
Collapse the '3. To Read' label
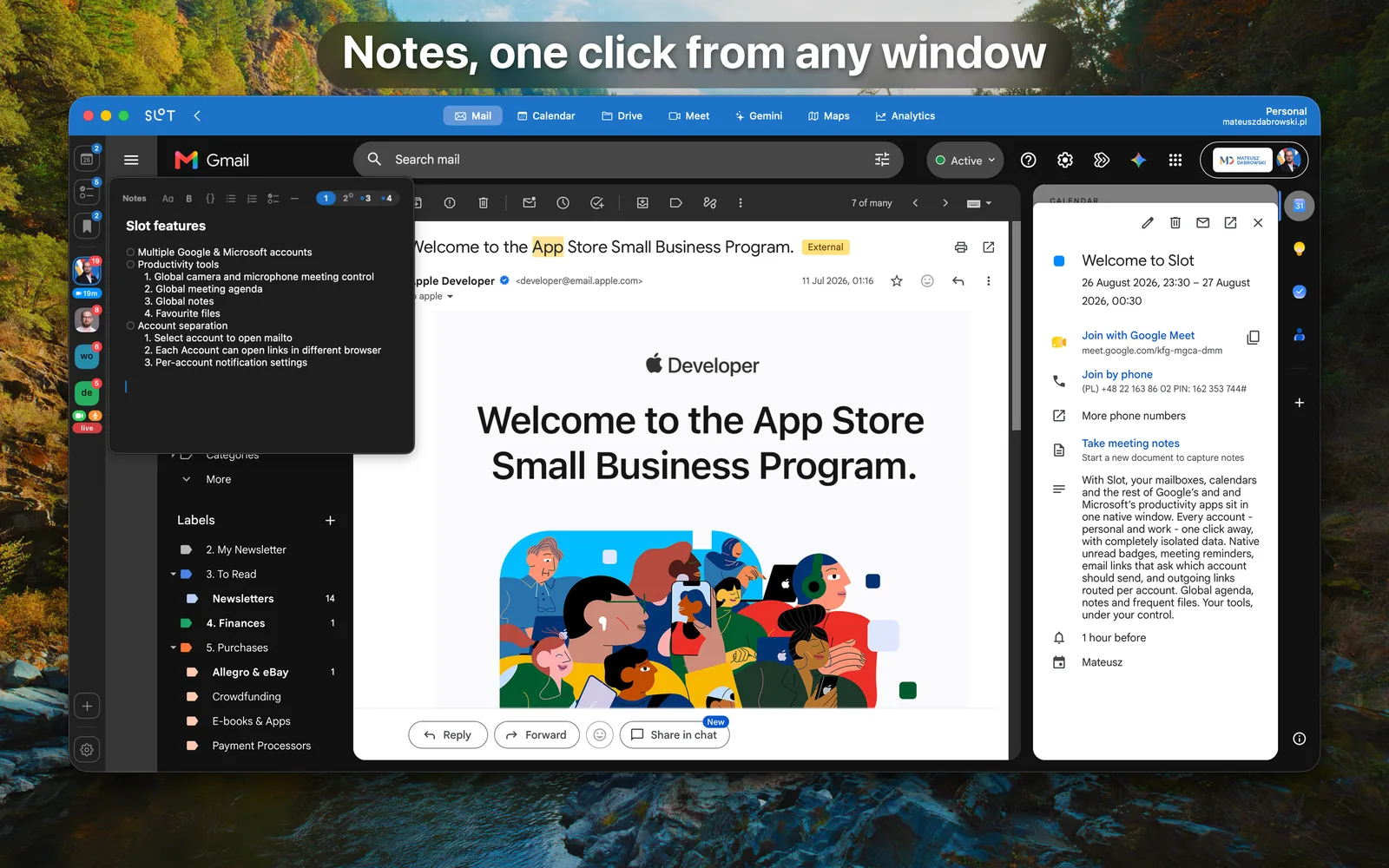pyautogui.click(x=174, y=575)
